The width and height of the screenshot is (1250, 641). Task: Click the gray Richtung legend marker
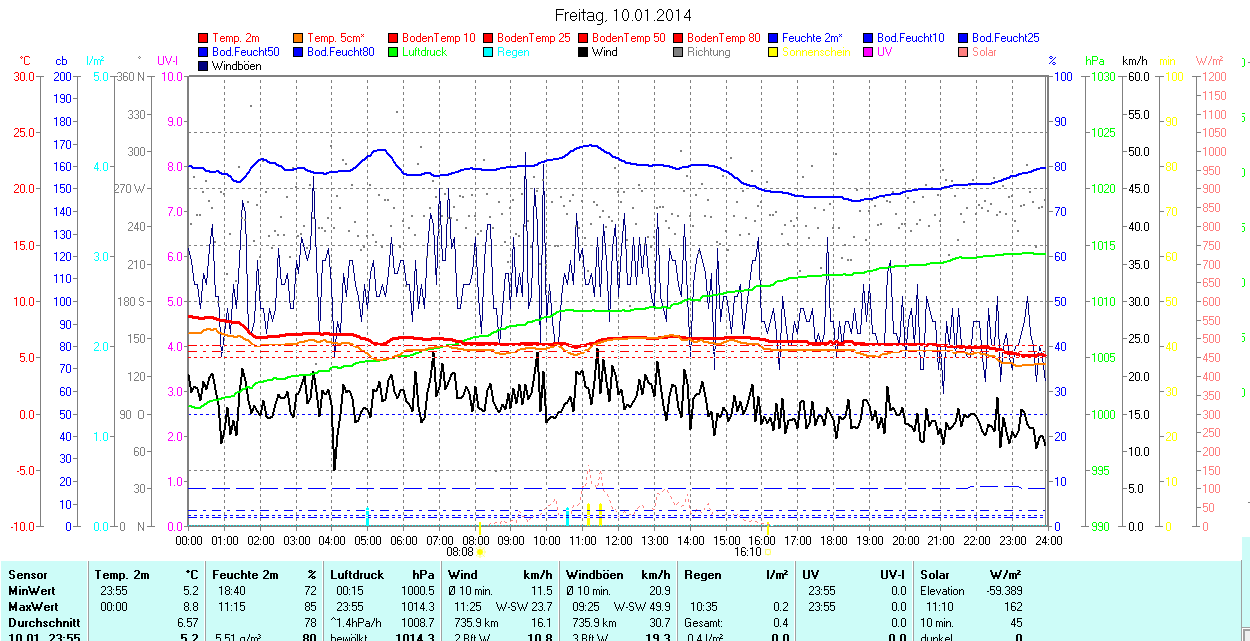tap(678, 52)
